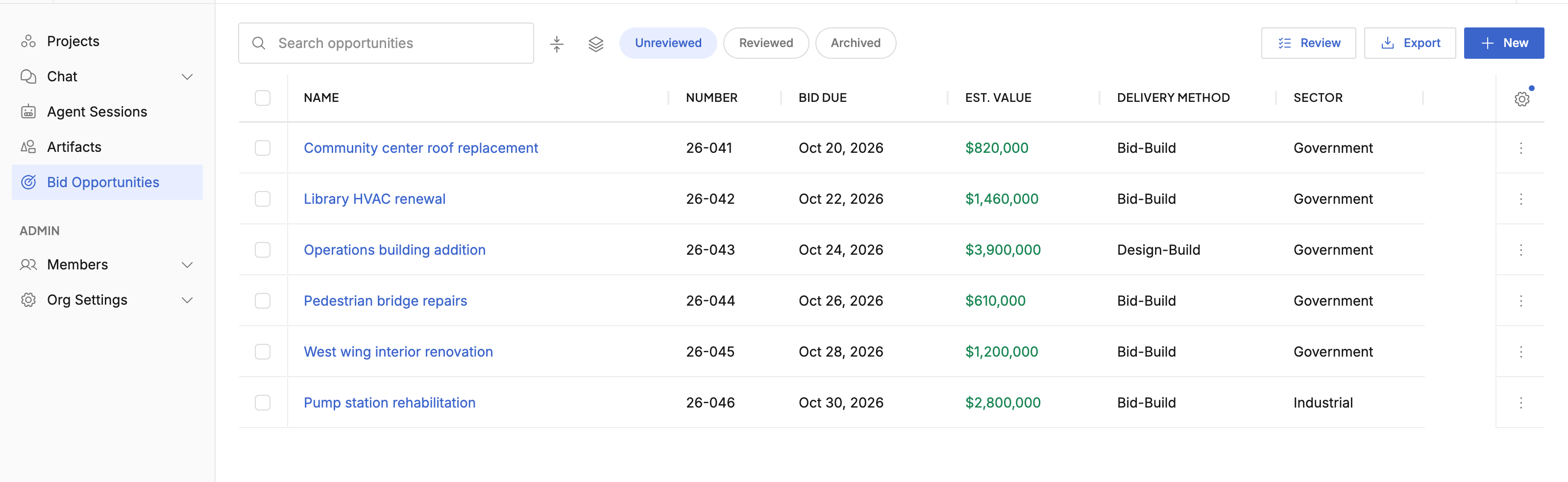Click the Design-Build delivery method cell

pos(1158,250)
